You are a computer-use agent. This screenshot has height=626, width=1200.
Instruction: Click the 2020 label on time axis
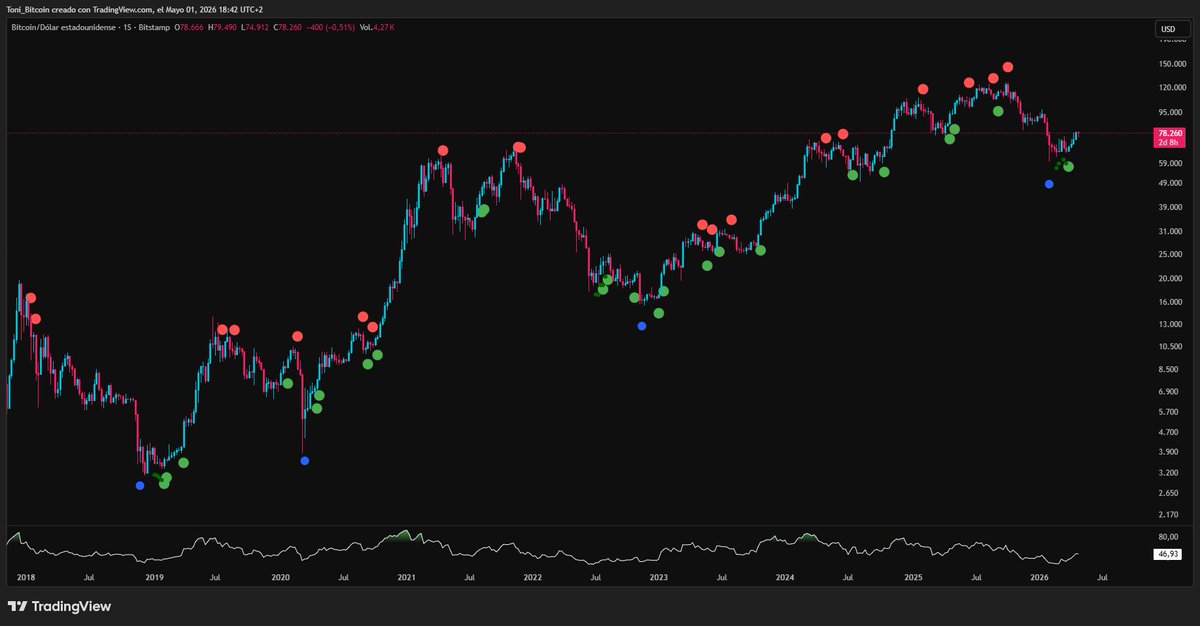click(280, 578)
